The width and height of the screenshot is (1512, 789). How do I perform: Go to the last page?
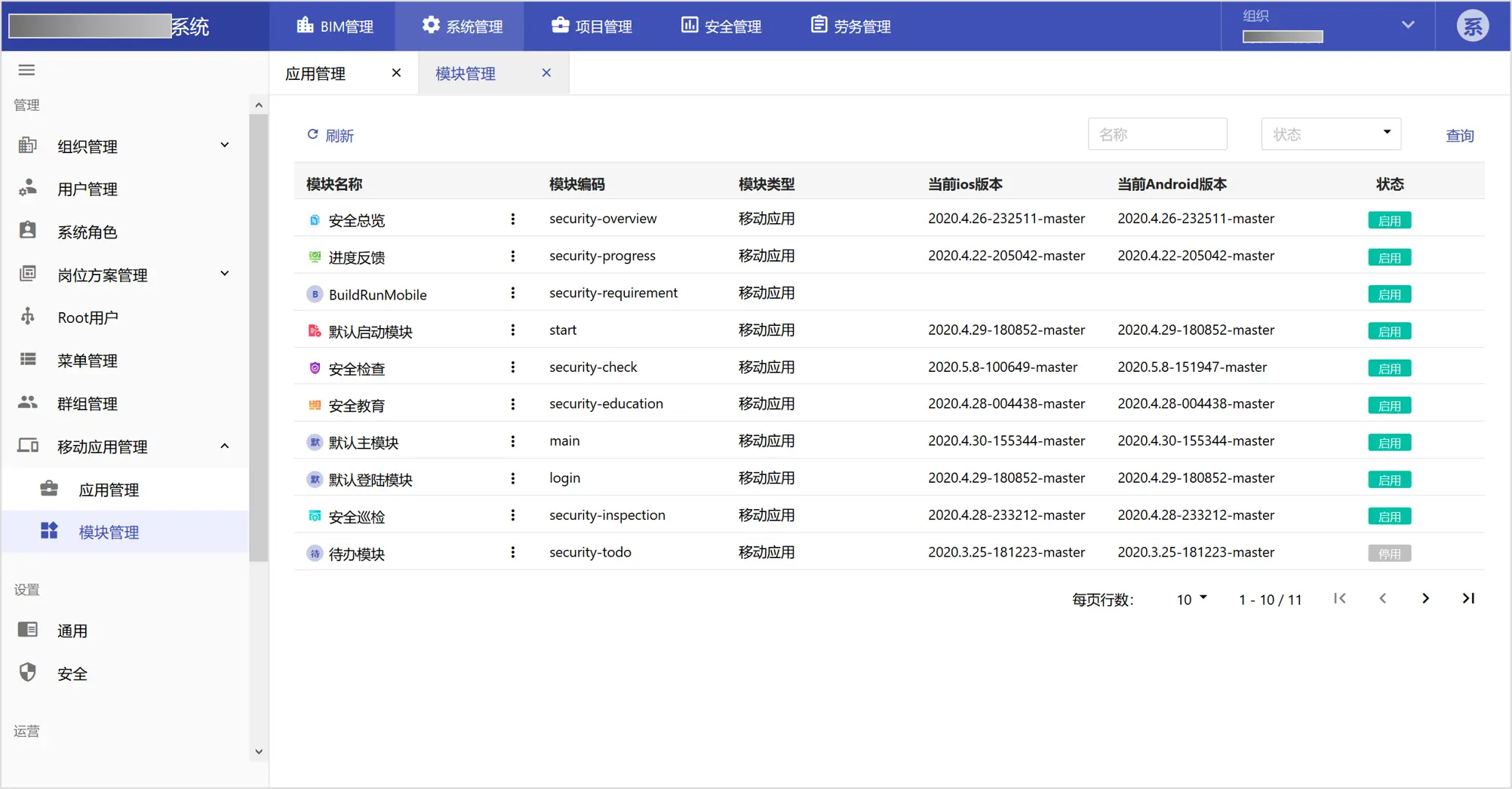pos(1468,598)
